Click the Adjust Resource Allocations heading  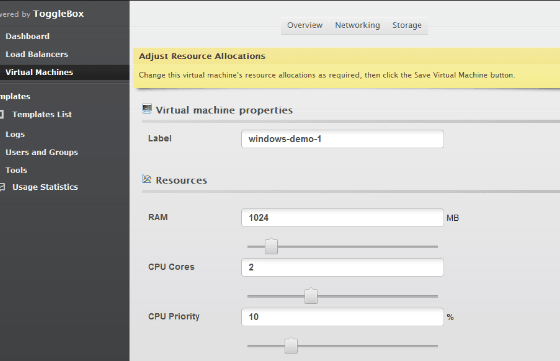tap(202, 56)
